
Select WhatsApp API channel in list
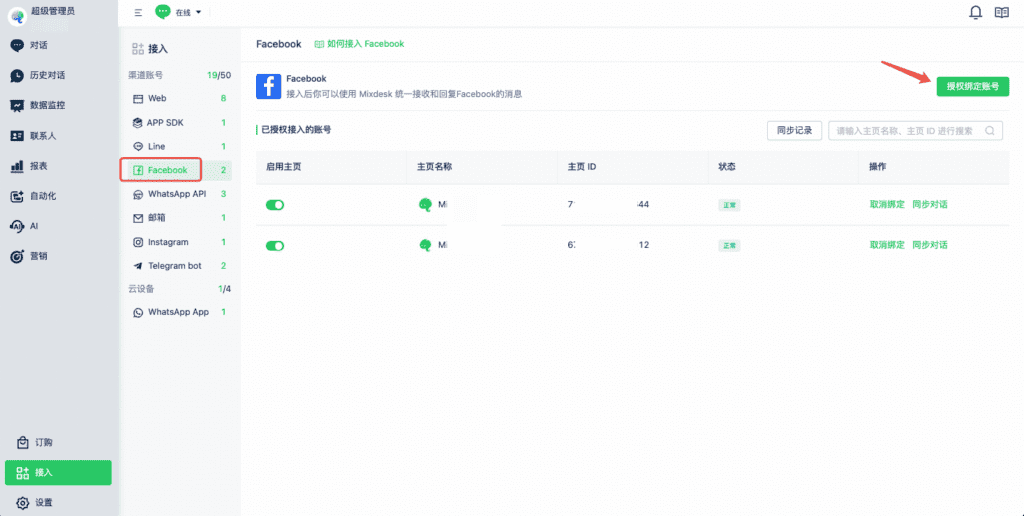pos(176,194)
